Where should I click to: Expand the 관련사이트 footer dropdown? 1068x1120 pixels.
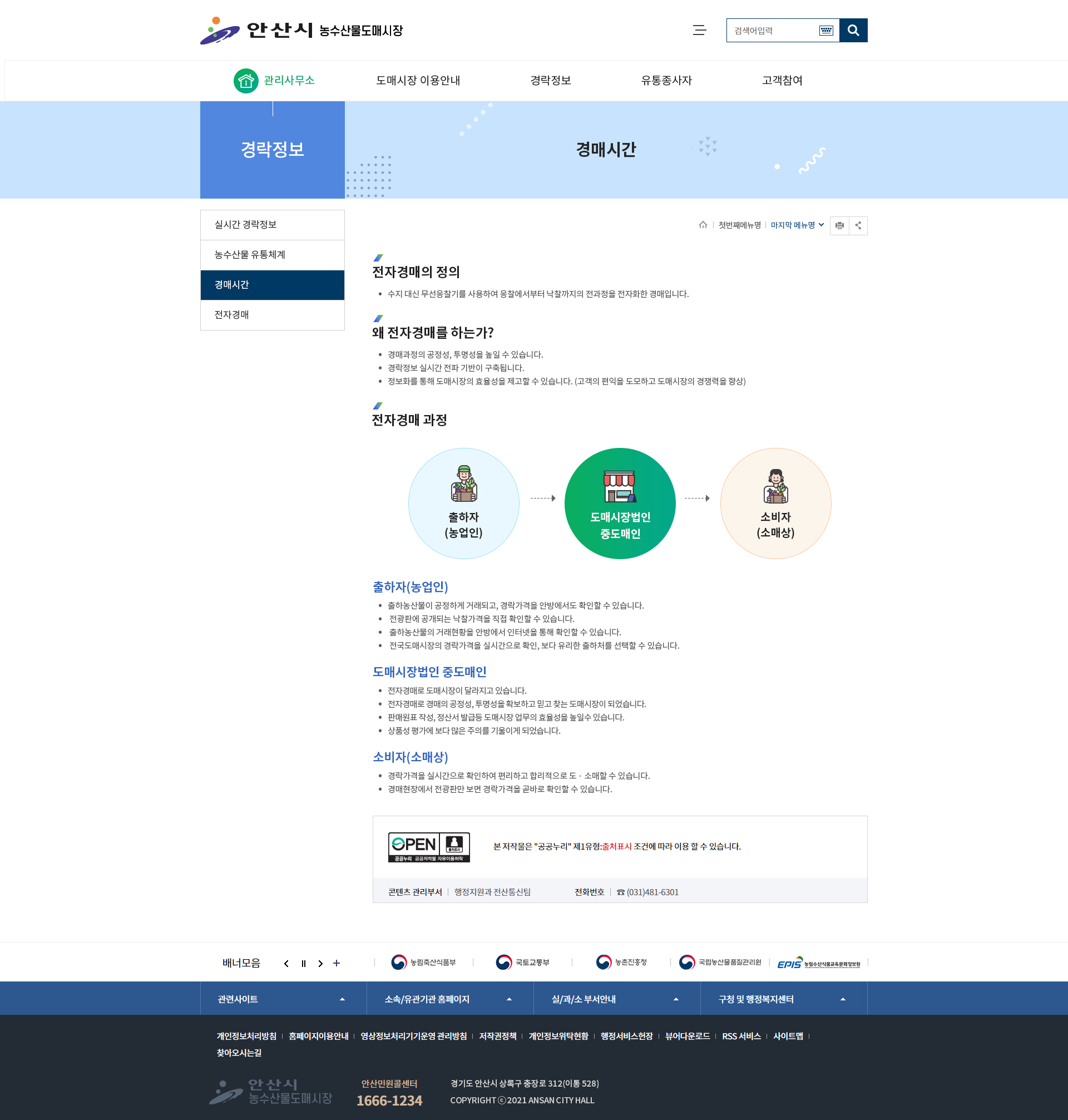pos(284,999)
